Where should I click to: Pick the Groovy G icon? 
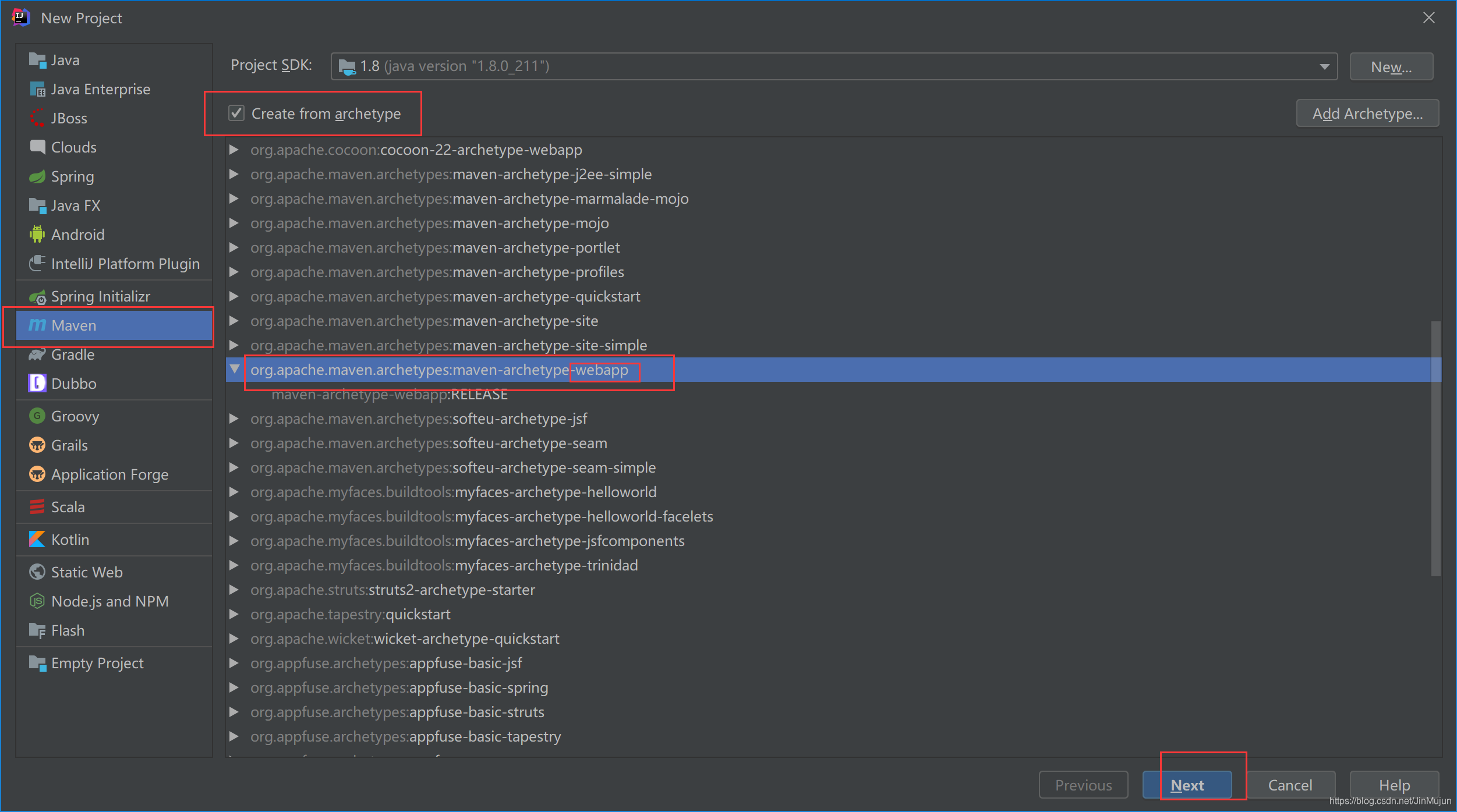(37, 416)
